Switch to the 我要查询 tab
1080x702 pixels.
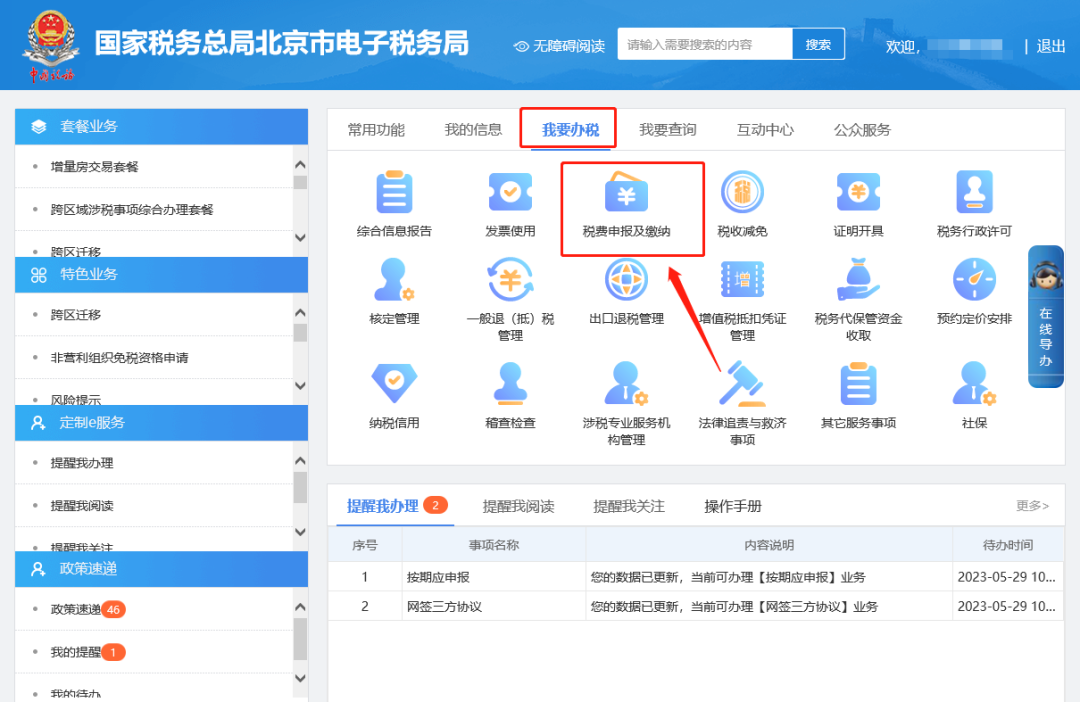[667, 130]
